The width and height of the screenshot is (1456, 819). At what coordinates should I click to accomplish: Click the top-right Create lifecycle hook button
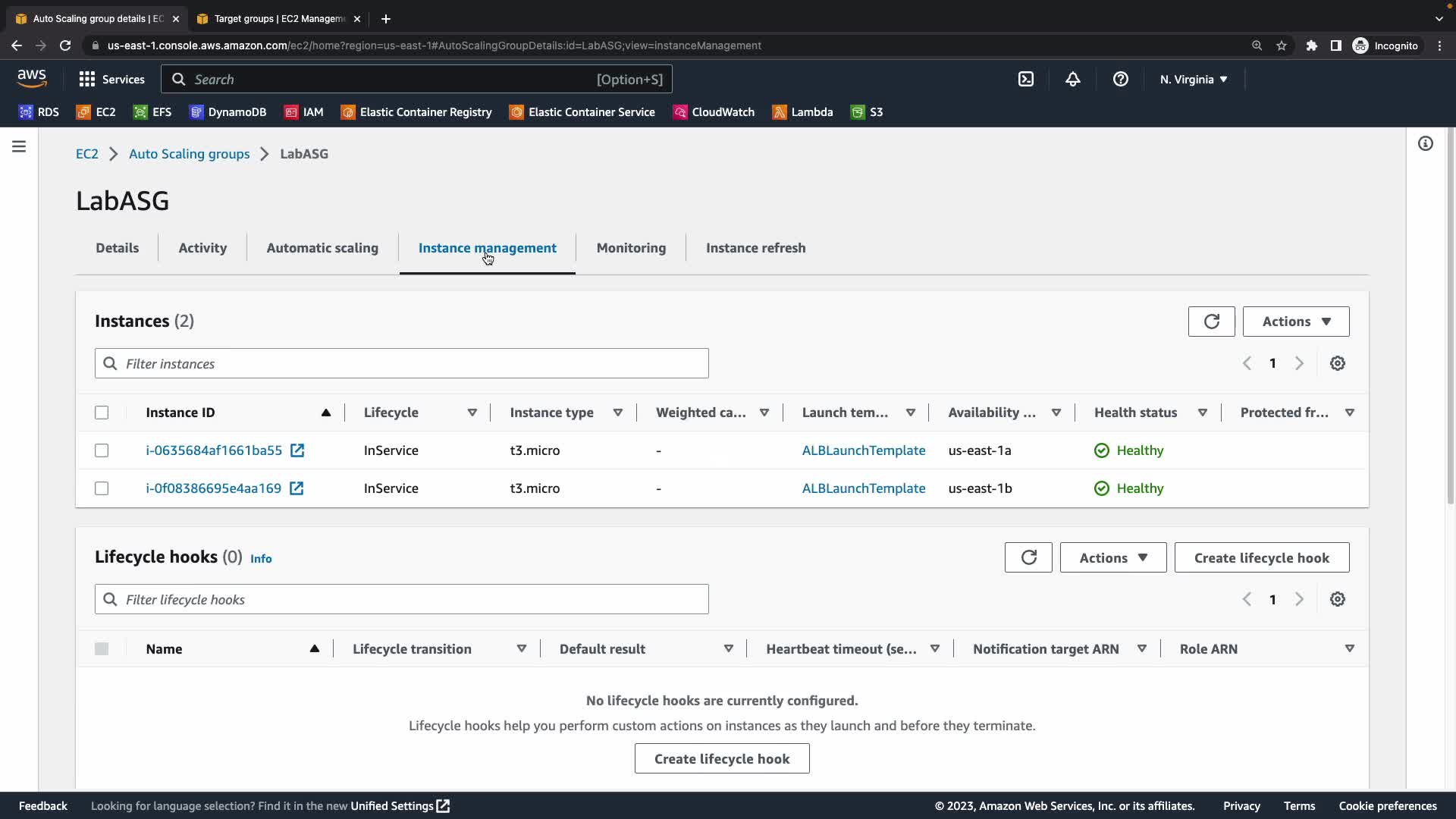pyautogui.click(x=1261, y=557)
